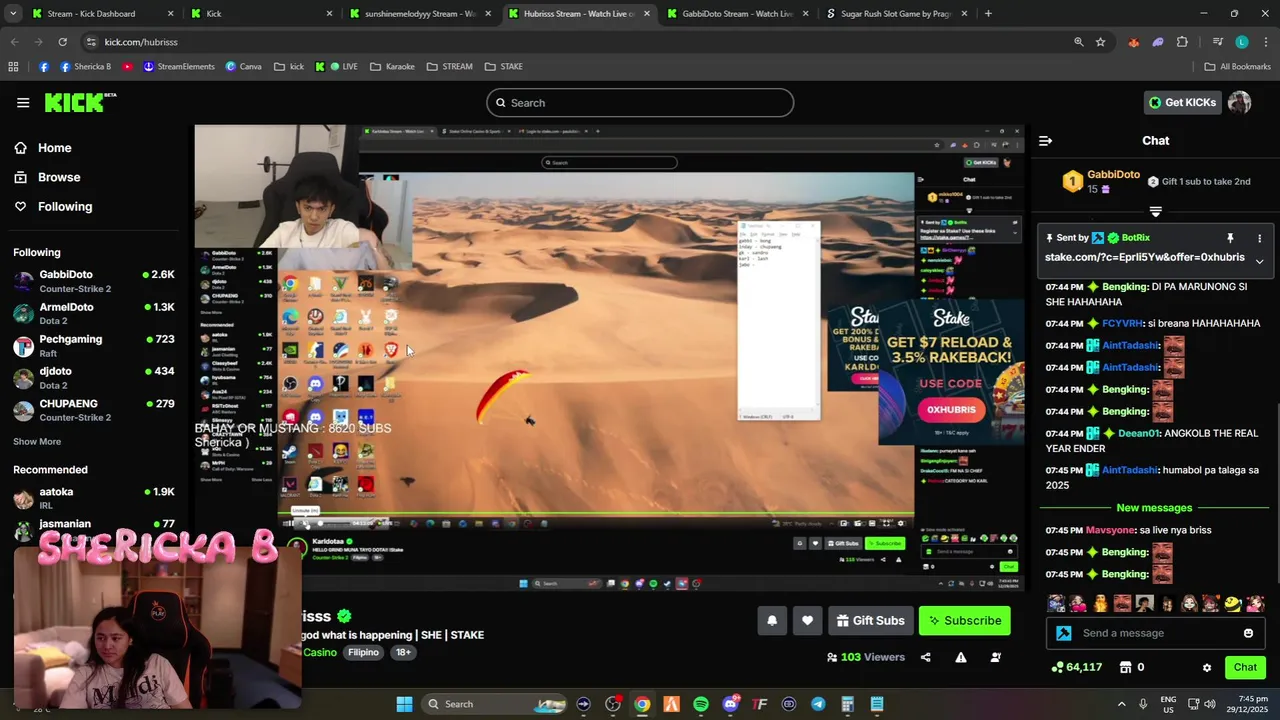
Task: Open All Bookmarks folder
Action: click(1238, 67)
